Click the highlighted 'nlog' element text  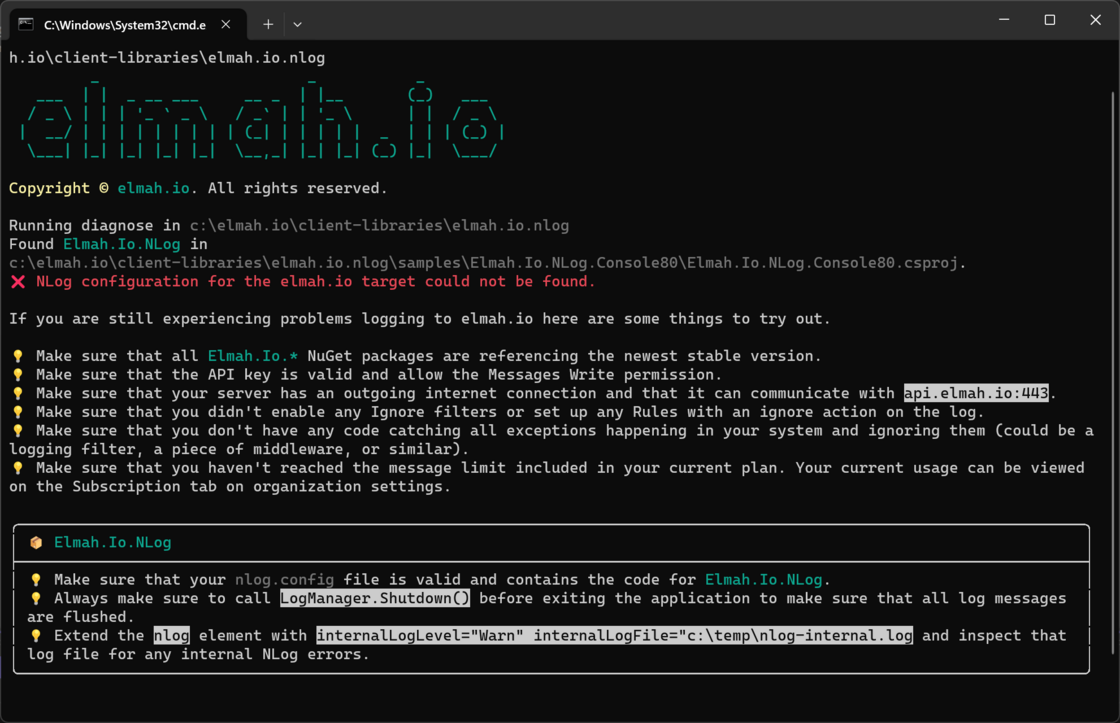pos(171,635)
